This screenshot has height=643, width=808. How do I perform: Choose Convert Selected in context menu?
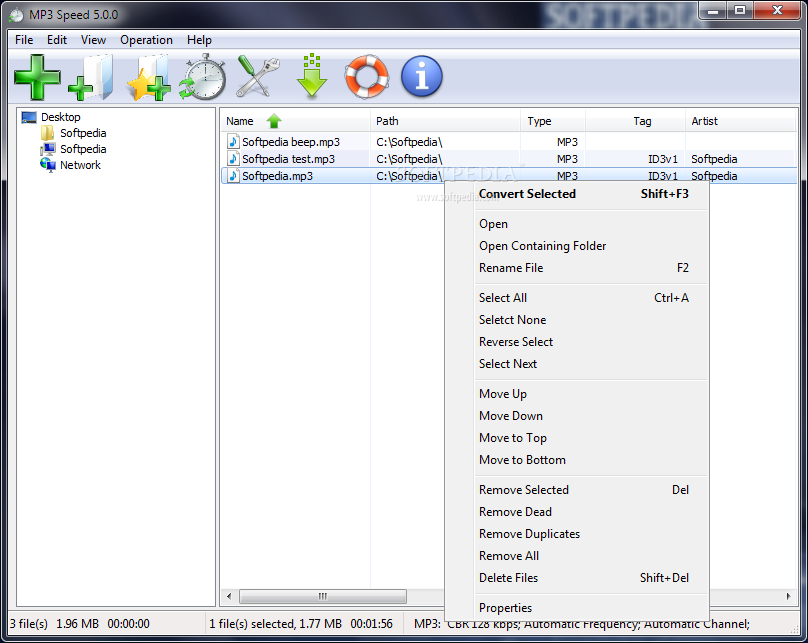point(577,194)
